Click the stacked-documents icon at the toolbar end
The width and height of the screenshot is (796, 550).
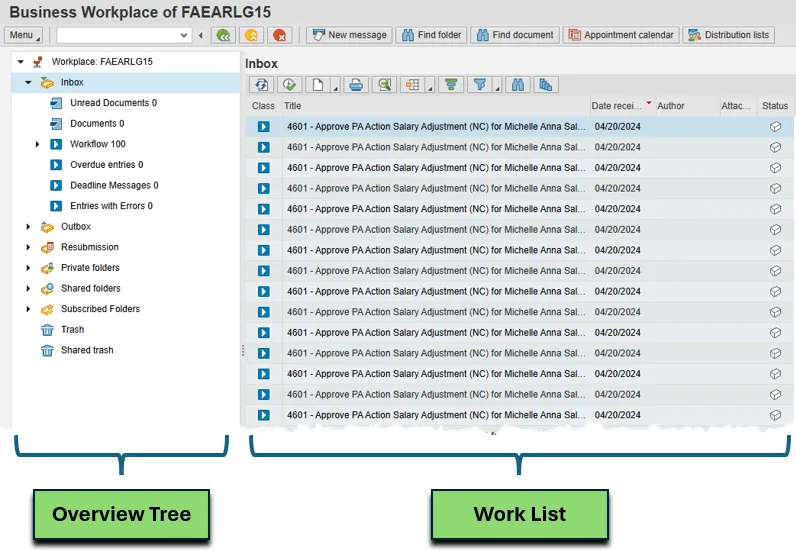546,85
